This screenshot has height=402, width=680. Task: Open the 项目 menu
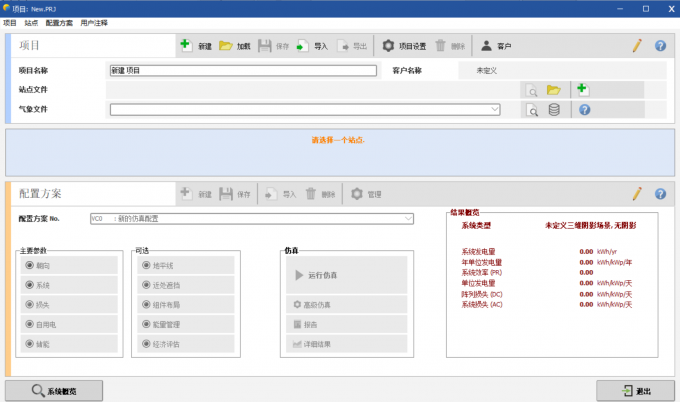point(10,23)
